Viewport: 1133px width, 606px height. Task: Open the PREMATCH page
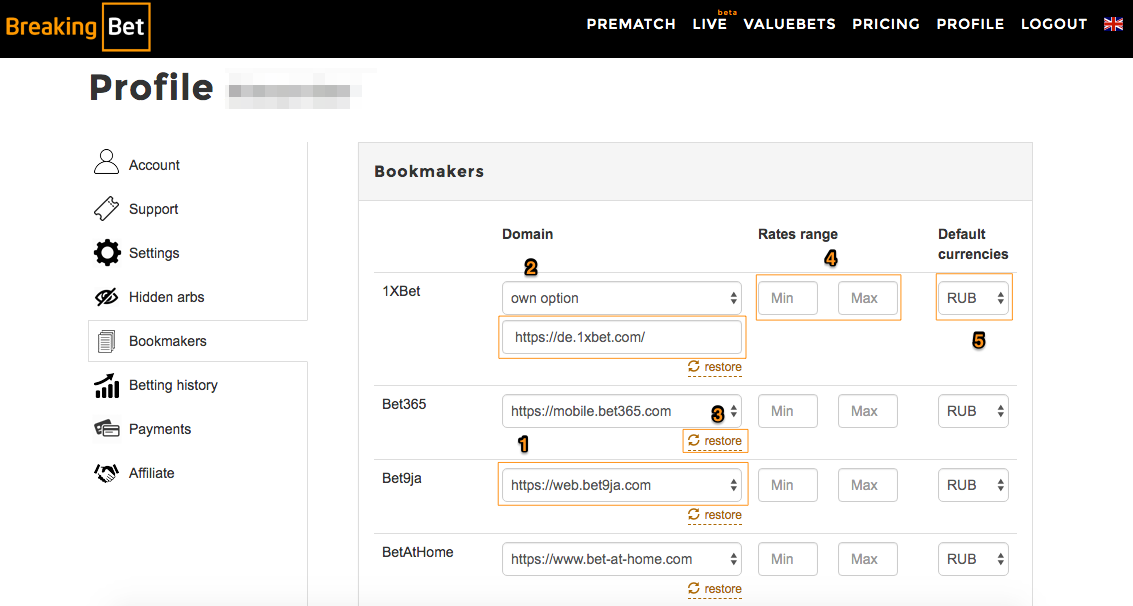pyautogui.click(x=631, y=25)
